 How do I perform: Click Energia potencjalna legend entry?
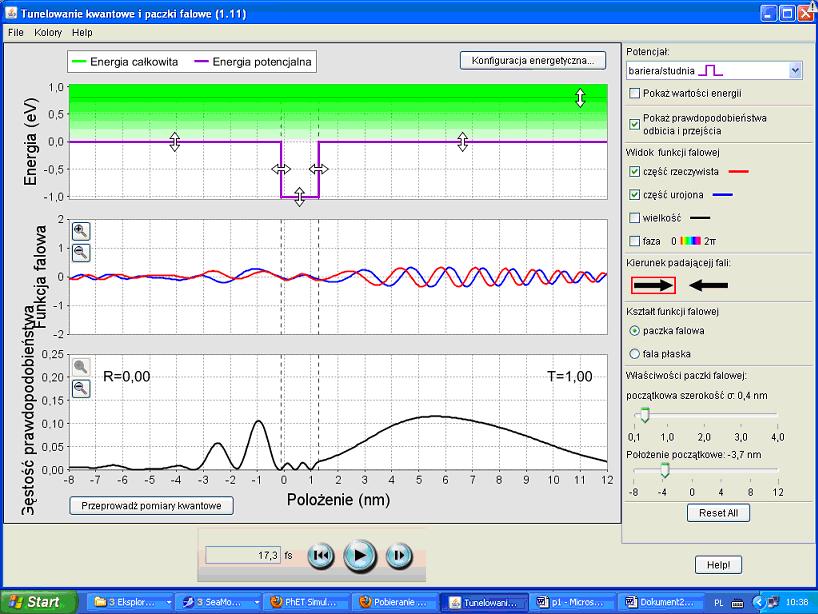(x=253, y=62)
